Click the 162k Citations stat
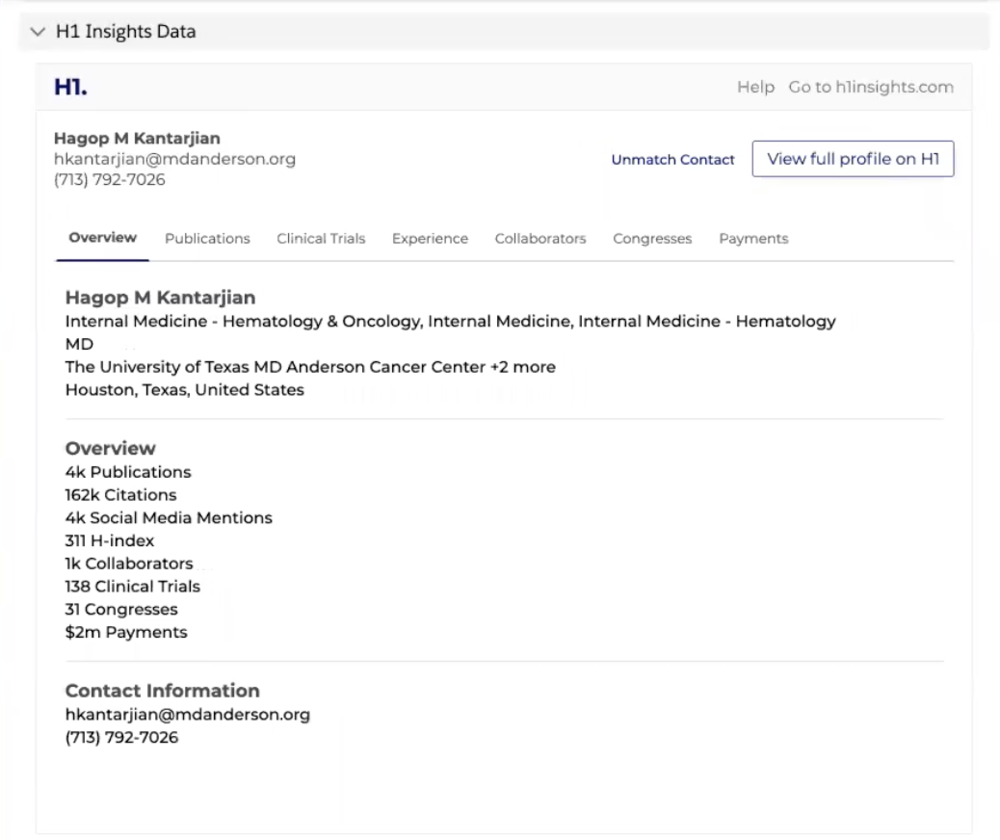Viewport: 1000px width, 840px height. 121,495
